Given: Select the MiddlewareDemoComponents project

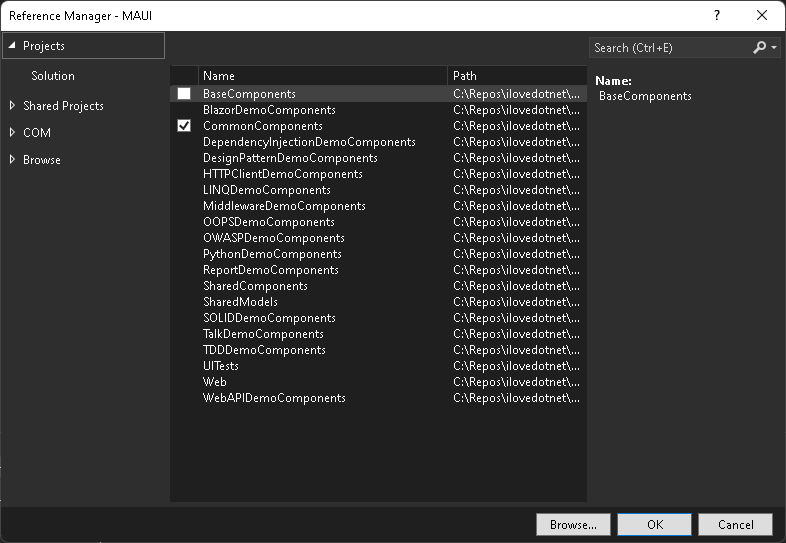Looking at the screenshot, I should pyautogui.click(x=284, y=206).
